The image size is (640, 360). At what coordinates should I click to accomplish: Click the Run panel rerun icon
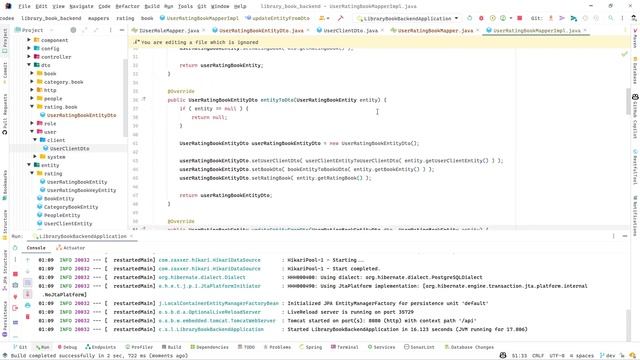[15, 248]
